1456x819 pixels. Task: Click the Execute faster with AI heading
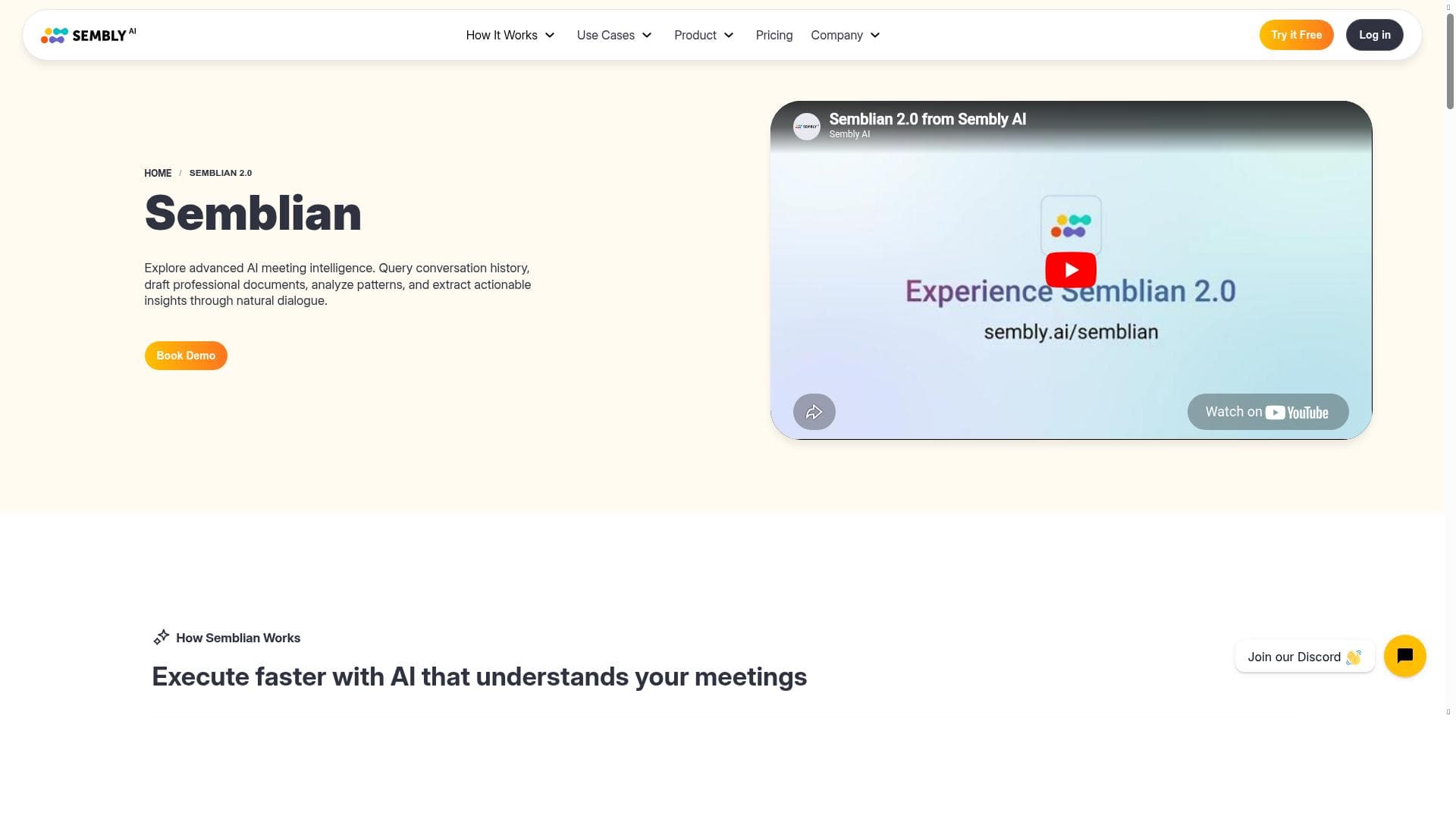(479, 676)
